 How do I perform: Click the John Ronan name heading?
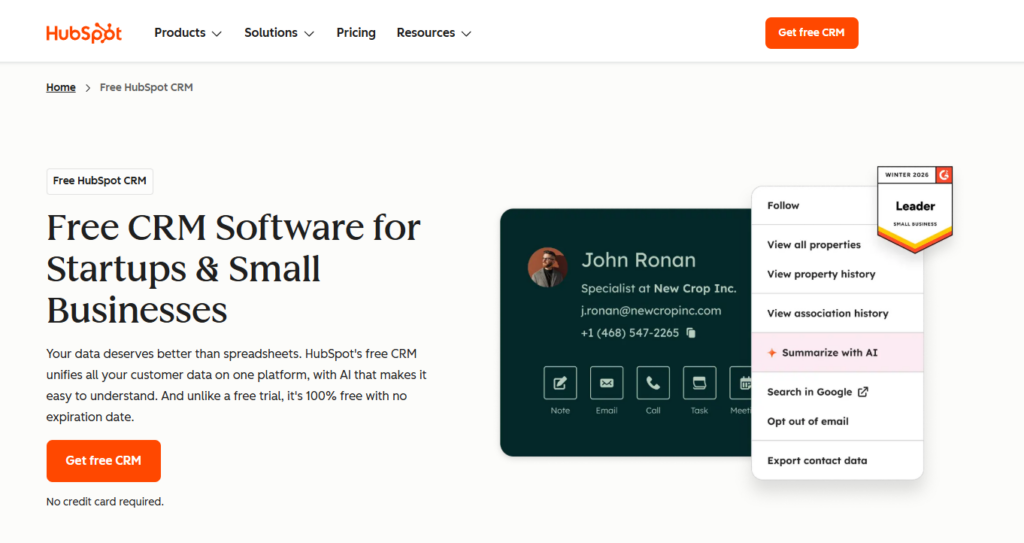click(x=639, y=260)
